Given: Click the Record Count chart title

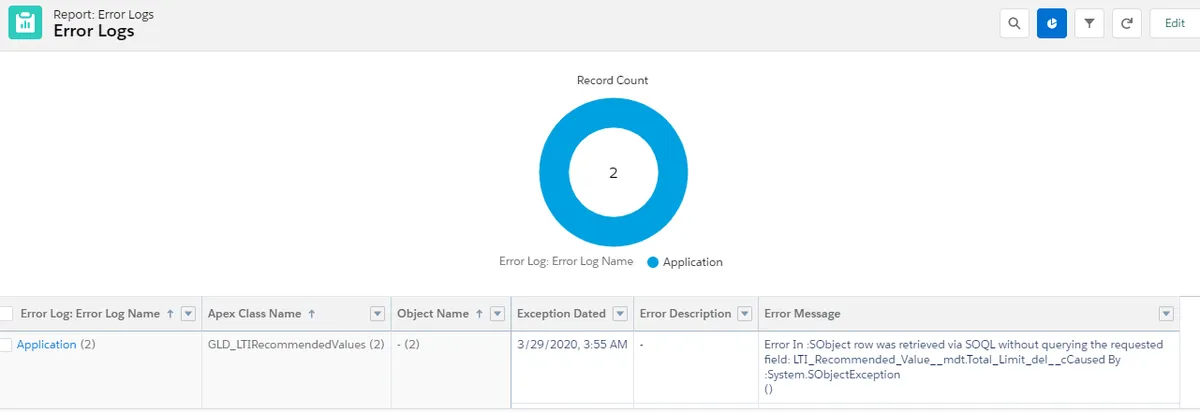Looking at the screenshot, I should pyautogui.click(x=613, y=80).
